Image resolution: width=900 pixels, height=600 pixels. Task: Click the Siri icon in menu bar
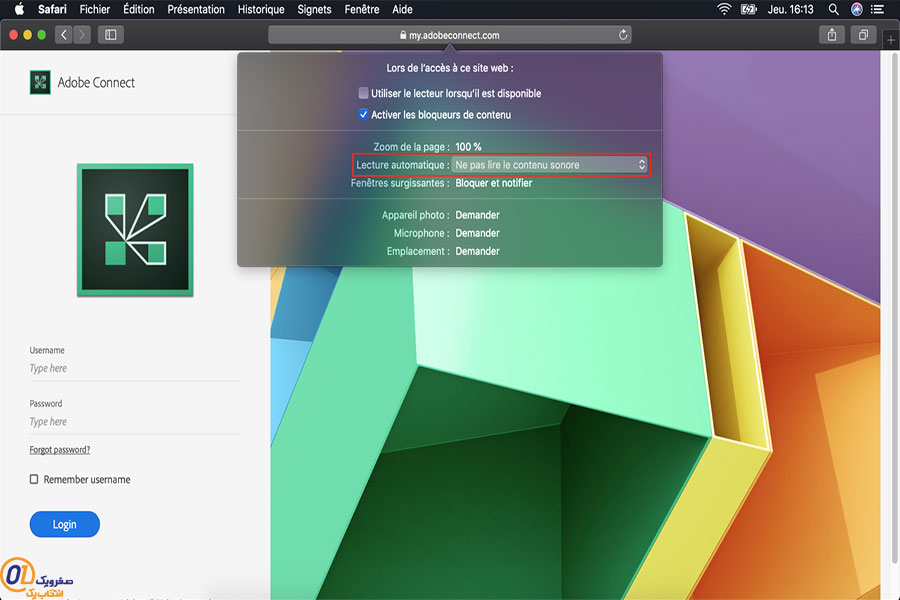tap(856, 9)
